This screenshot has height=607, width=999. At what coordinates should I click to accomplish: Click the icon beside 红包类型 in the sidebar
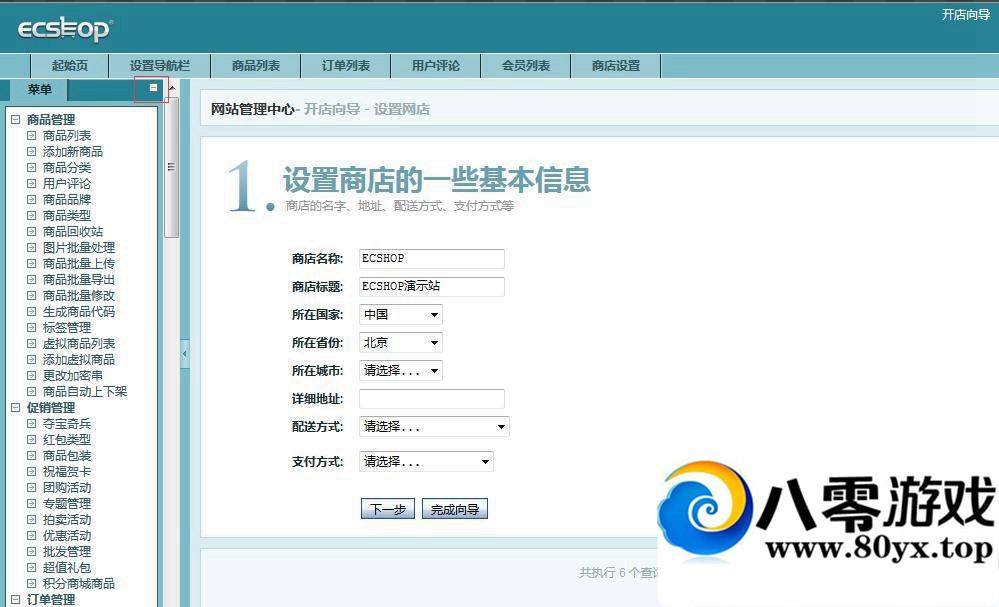[x=32, y=440]
